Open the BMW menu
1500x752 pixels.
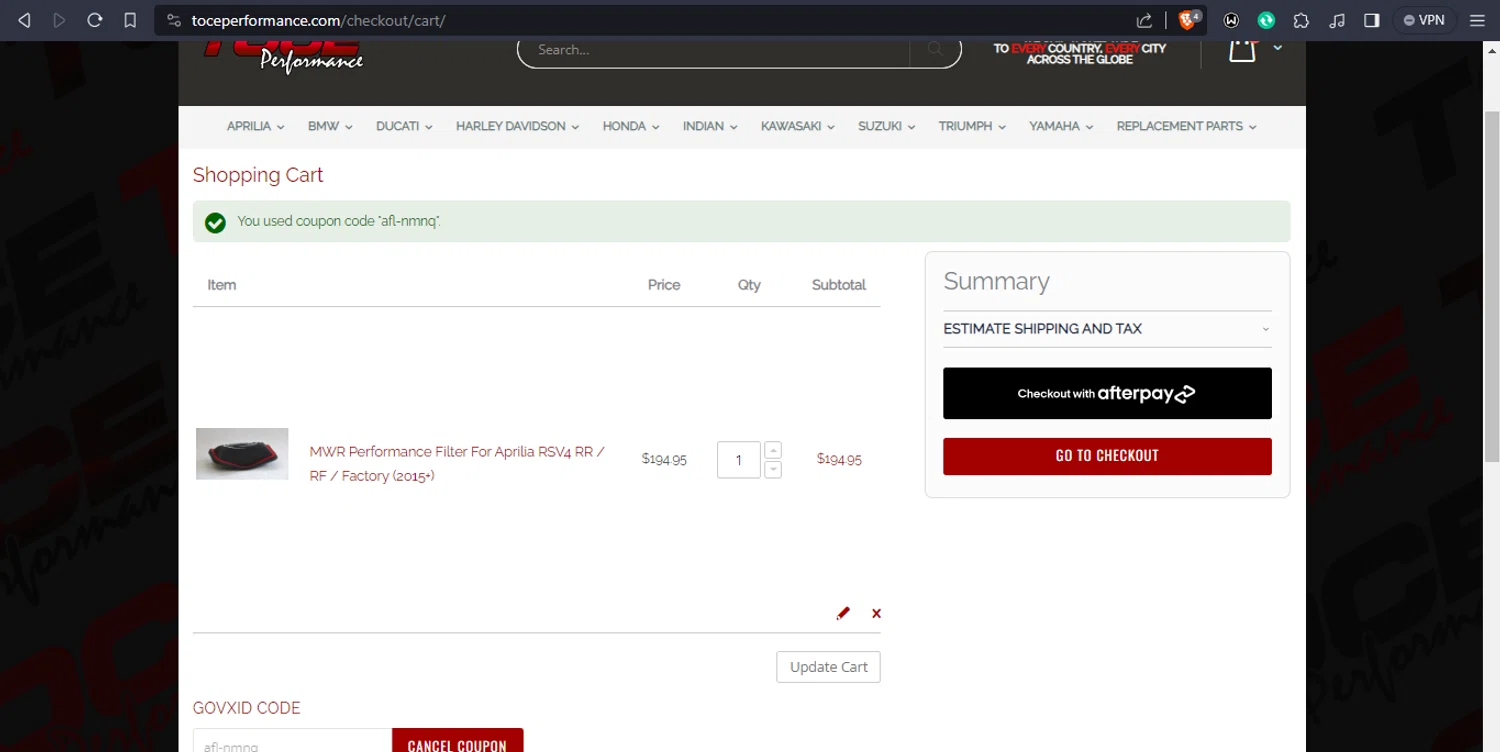[330, 126]
